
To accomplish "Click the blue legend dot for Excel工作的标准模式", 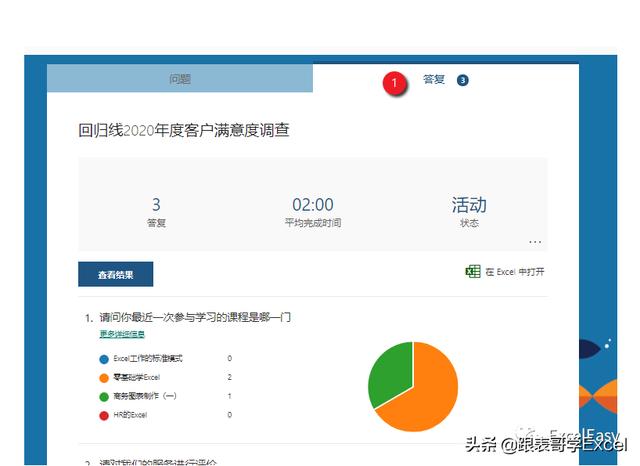I will tap(104, 358).
